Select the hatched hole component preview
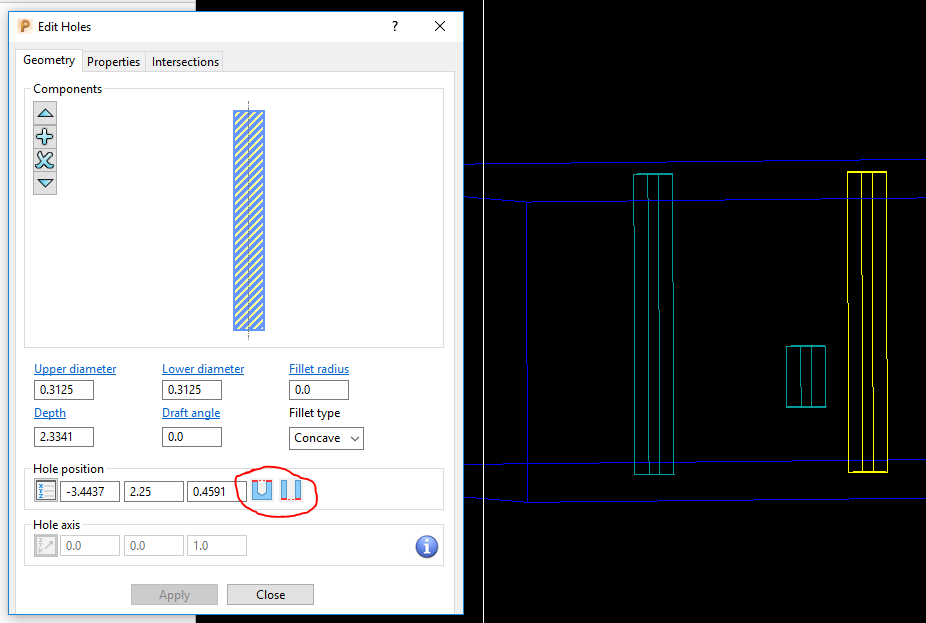The image size is (926, 623). 249,220
